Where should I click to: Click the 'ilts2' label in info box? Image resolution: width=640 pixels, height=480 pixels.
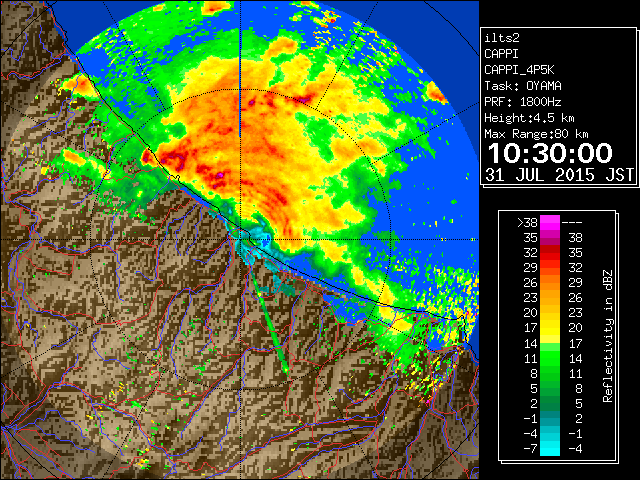(x=502, y=38)
